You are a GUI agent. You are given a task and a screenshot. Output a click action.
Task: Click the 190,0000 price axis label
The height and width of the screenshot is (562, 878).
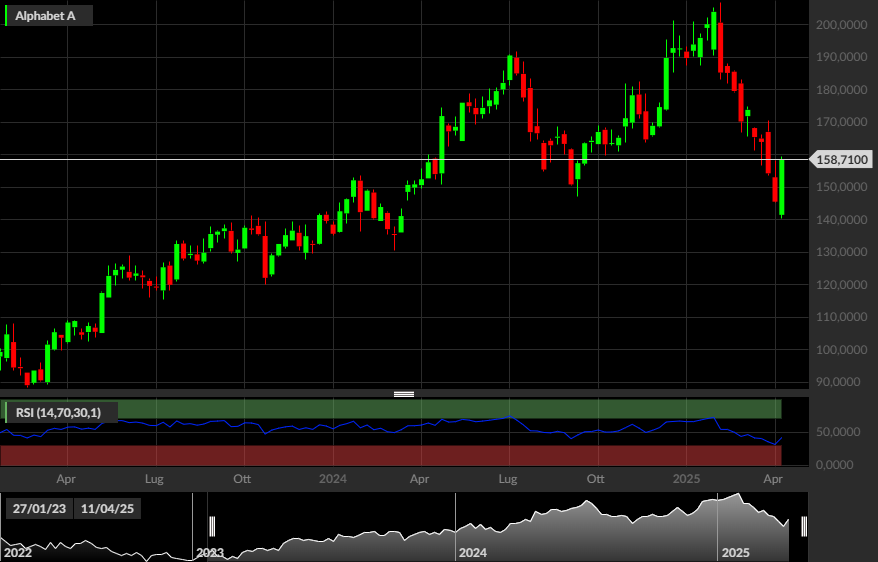pos(842,57)
